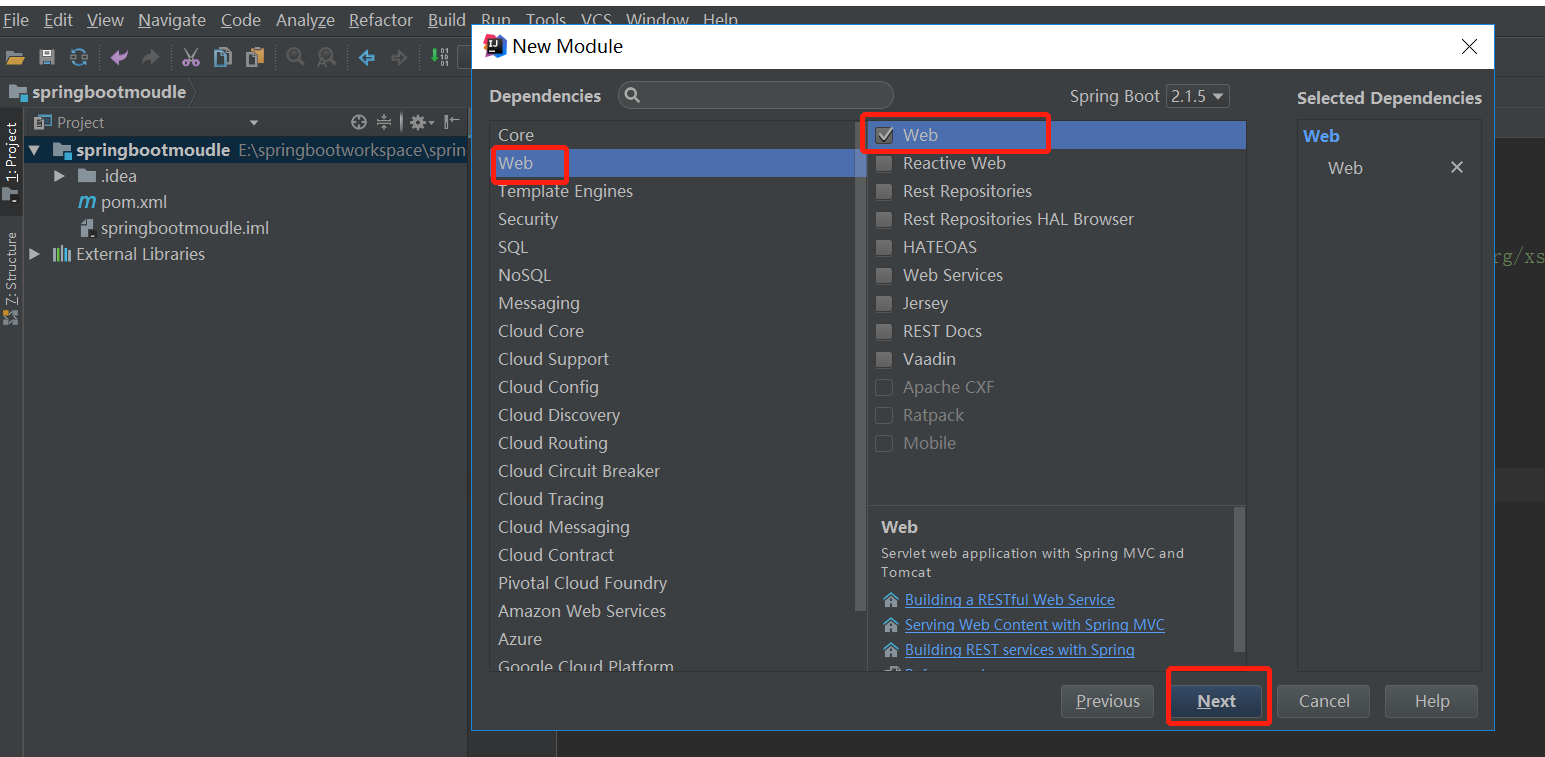This screenshot has width=1545, height=757.
Task: Open the Serving Web Content with Spring MVC link
Action: tap(1034, 624)
